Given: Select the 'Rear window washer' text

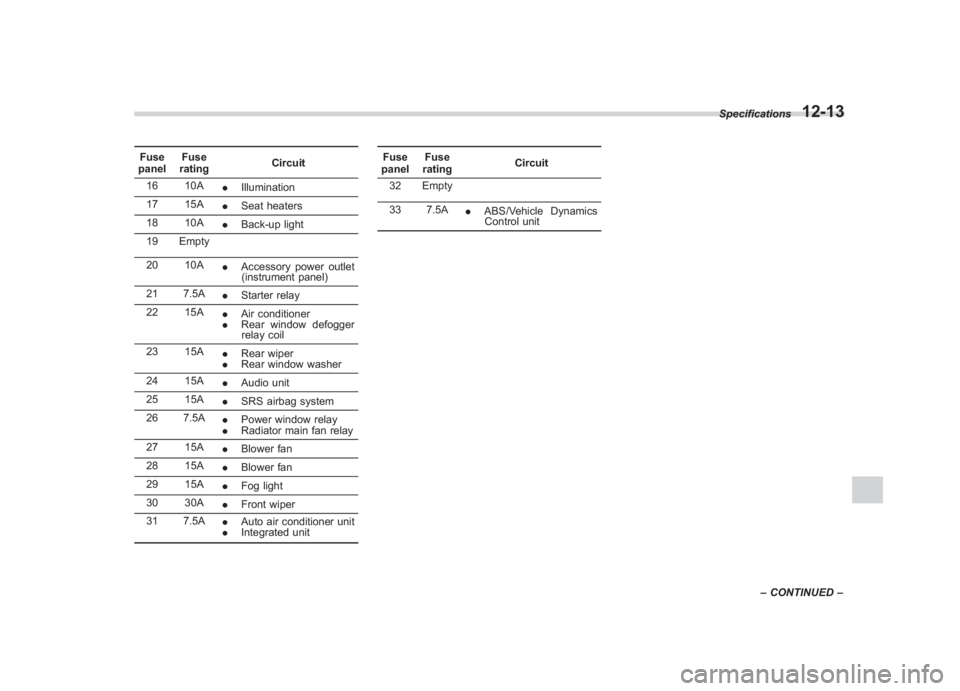Looking at the screenshot, I should pos(291,364).
